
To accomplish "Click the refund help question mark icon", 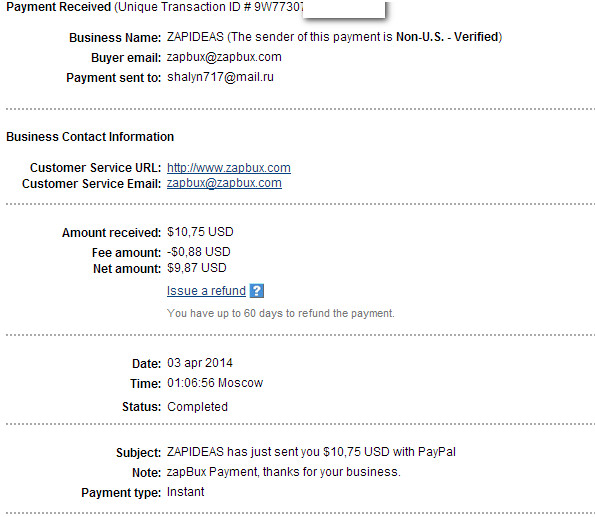I will (257, 291).
